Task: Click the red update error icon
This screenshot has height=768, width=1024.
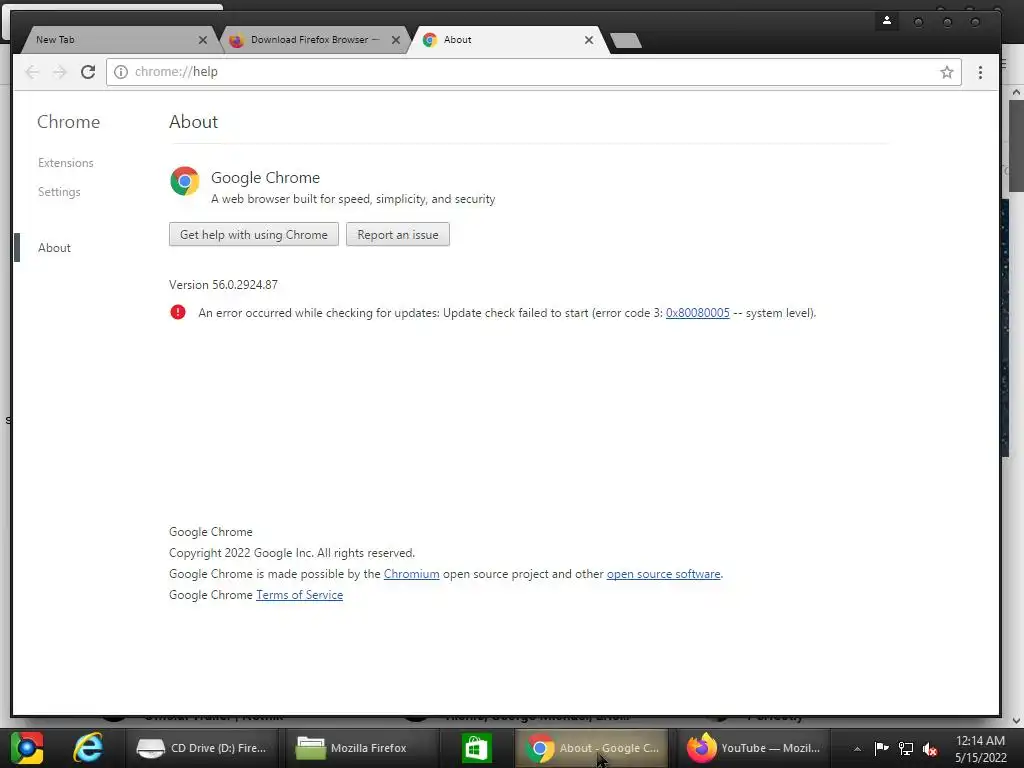Action: [x=178, y=312]
